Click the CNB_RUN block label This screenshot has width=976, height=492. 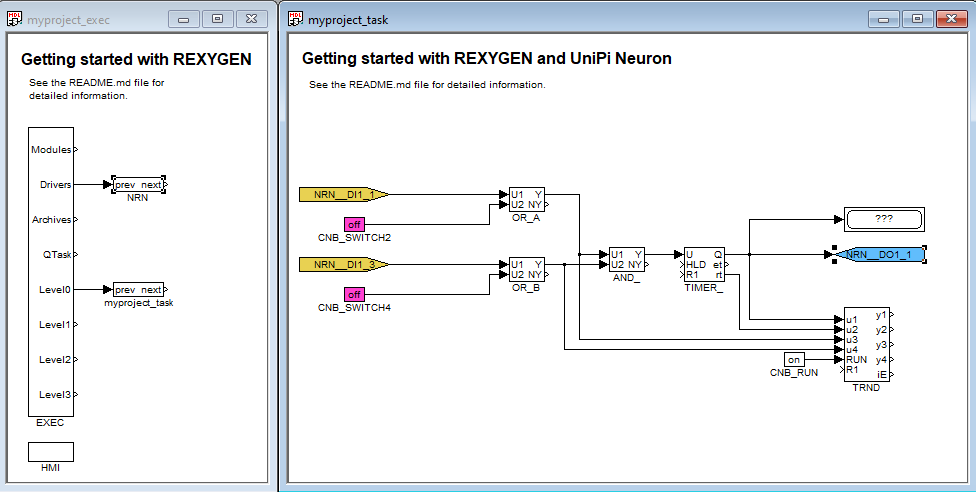click(x=794, y=372)
